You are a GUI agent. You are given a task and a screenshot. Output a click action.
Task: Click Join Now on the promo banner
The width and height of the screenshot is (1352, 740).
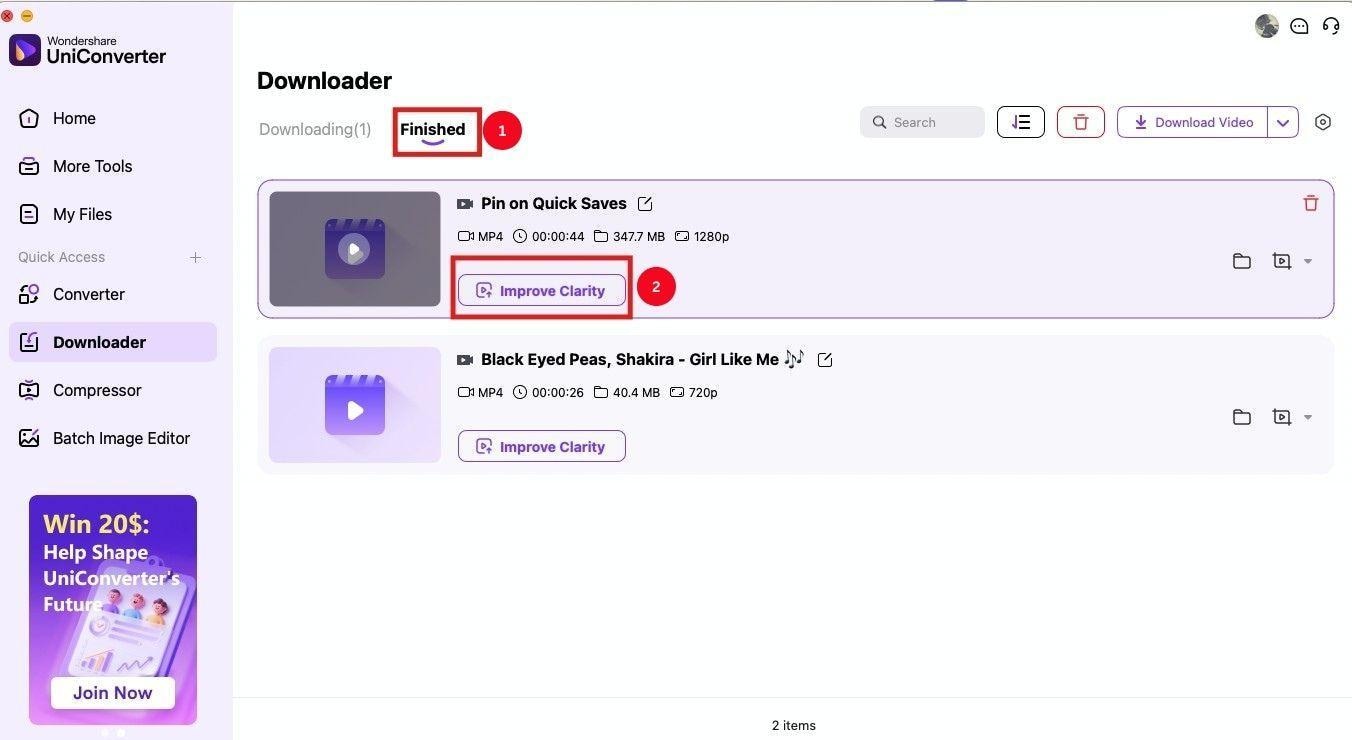coord(113,692)
